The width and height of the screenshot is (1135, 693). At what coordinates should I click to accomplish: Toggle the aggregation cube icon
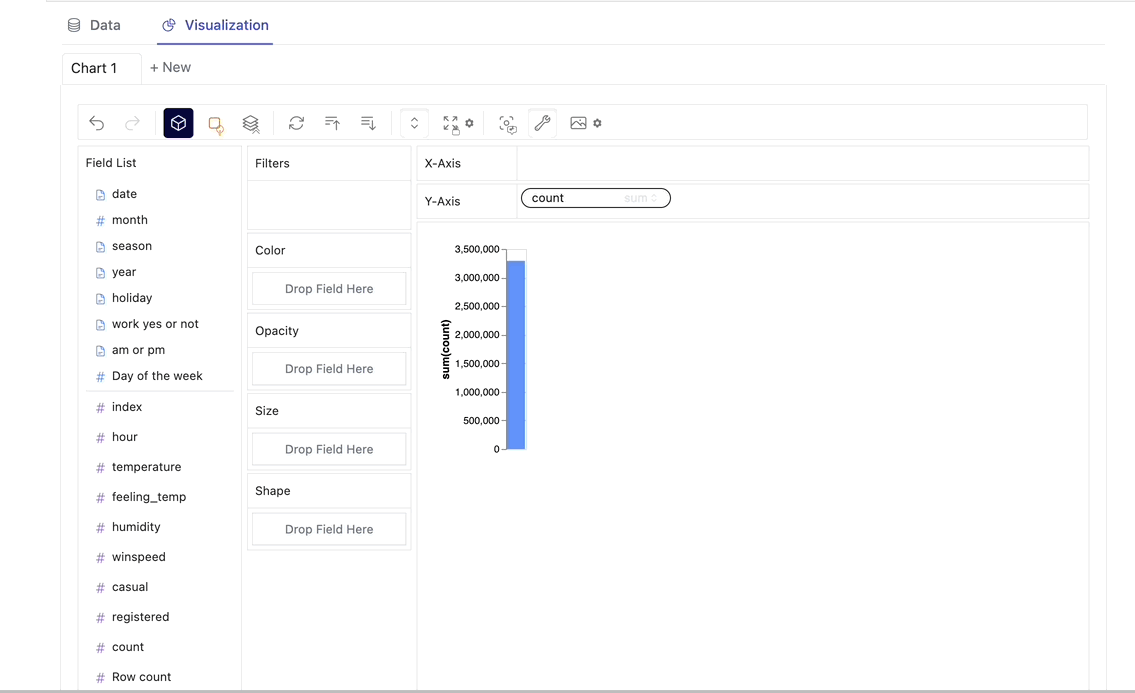tap(178, 123)
